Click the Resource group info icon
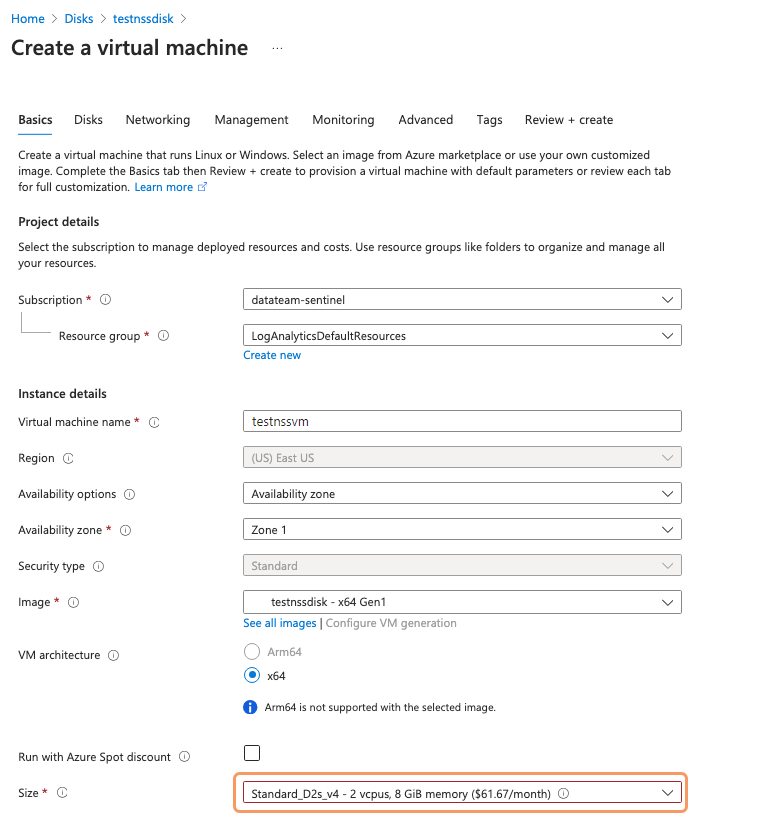 [x=163, y=336]
